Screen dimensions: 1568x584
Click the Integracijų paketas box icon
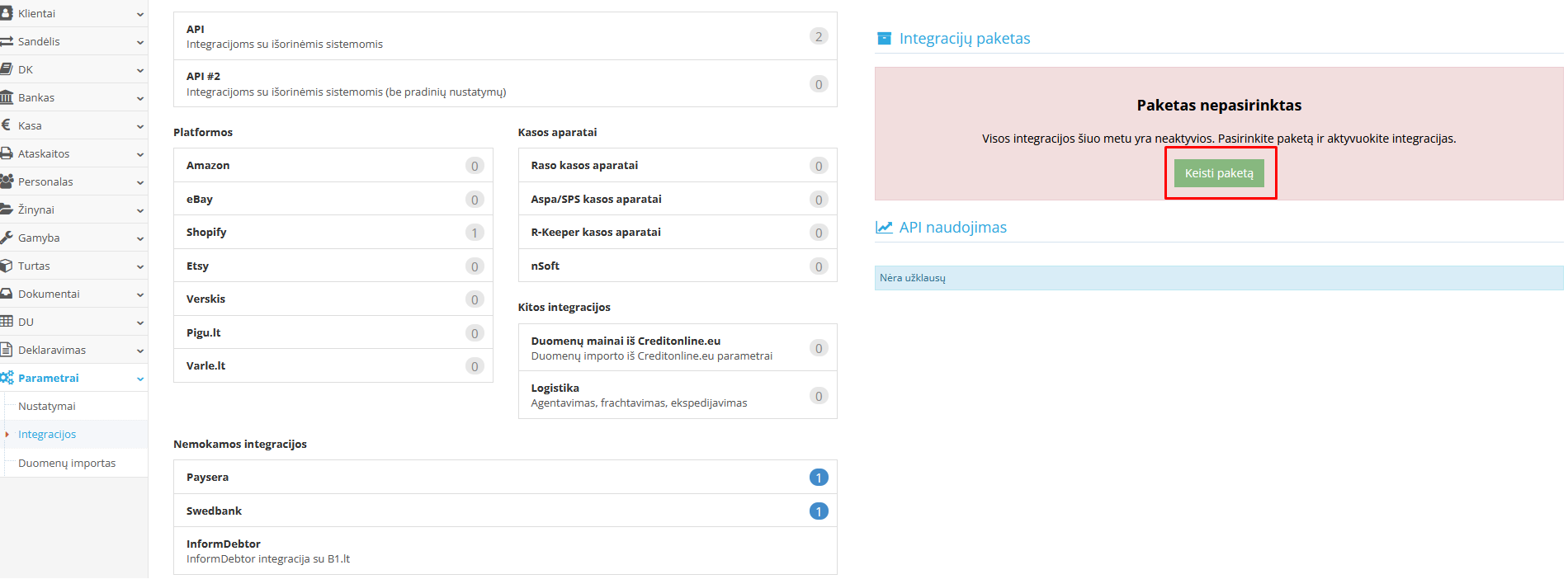click(884, 39)
